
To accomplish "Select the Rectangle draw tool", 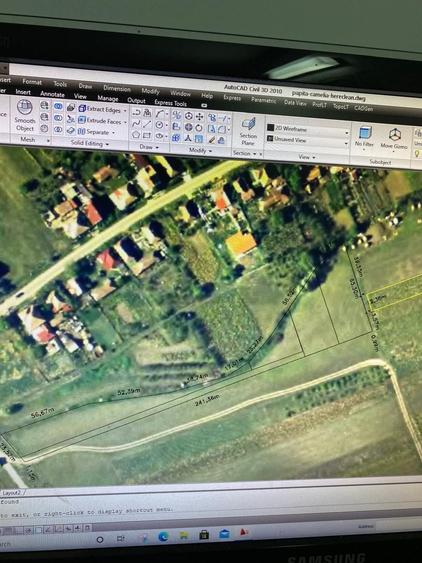I will coord(147,135).
